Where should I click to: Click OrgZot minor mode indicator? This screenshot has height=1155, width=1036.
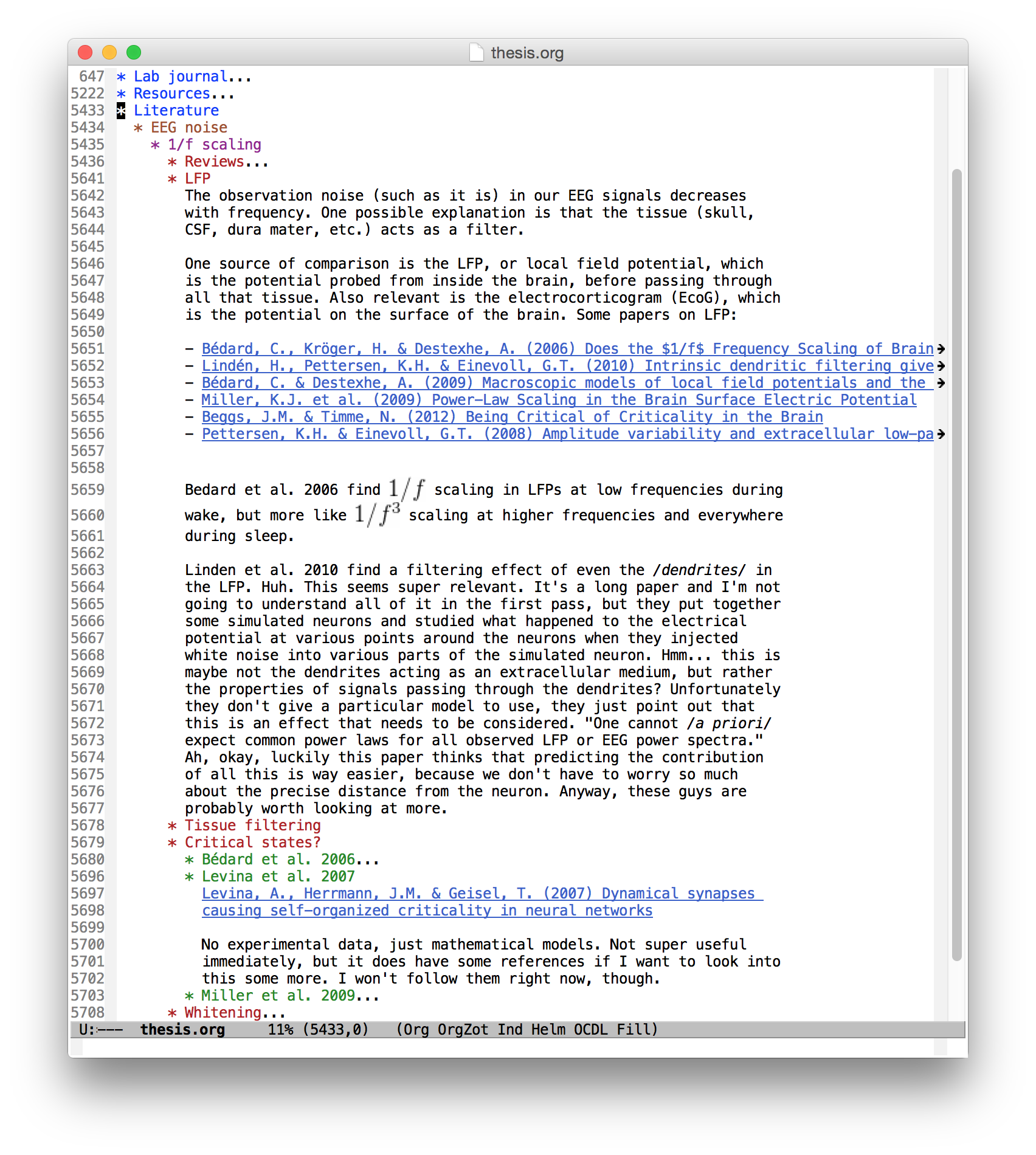(x=463, y=1030)
